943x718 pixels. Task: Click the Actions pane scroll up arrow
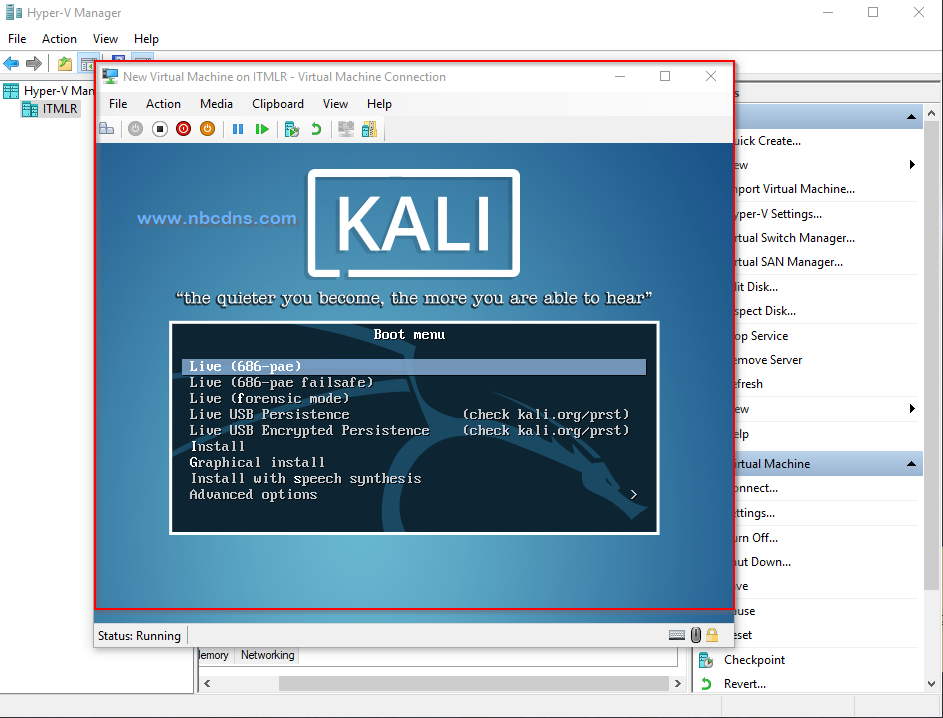[932, 112]
